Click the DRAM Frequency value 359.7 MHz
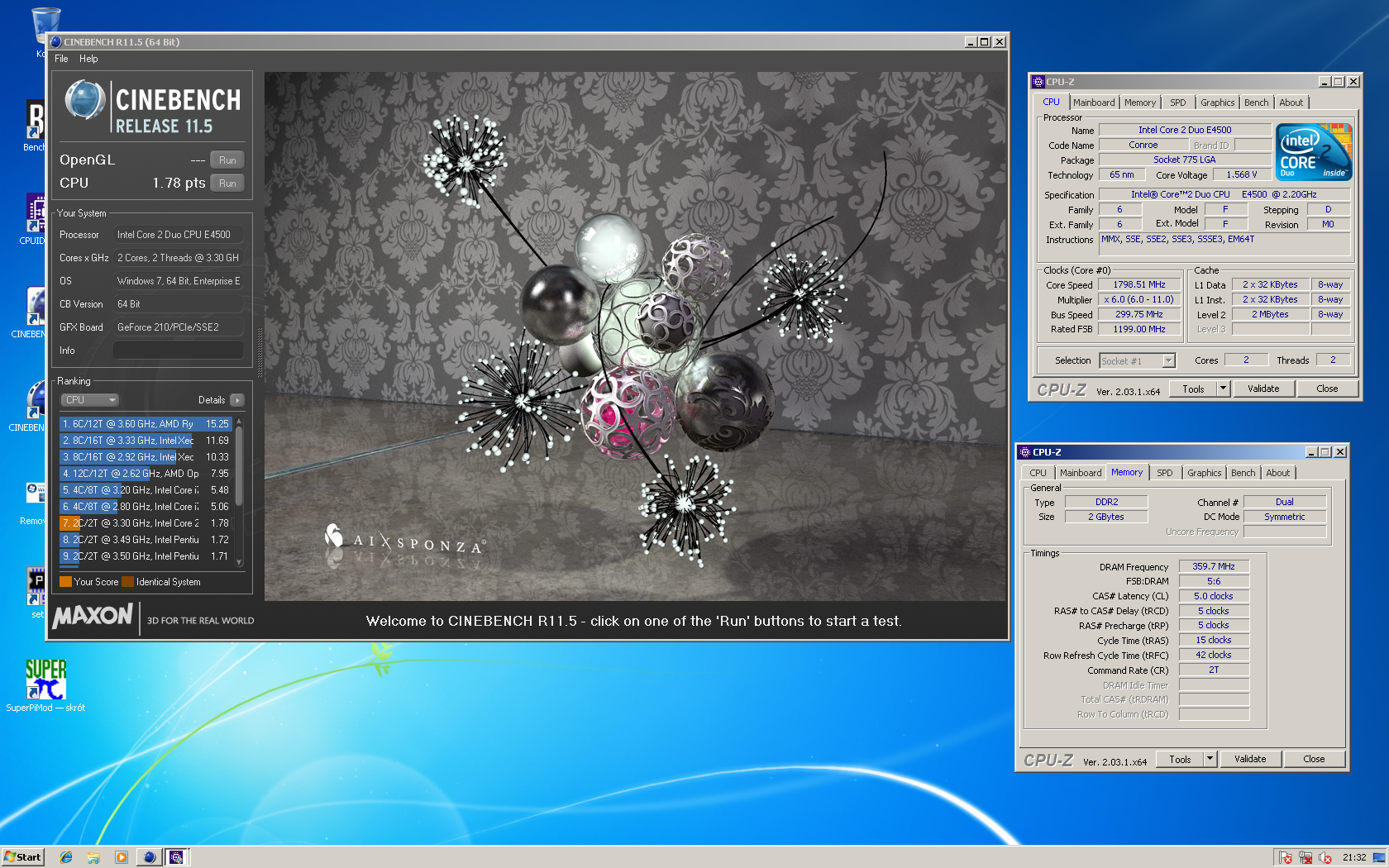 1214,566
